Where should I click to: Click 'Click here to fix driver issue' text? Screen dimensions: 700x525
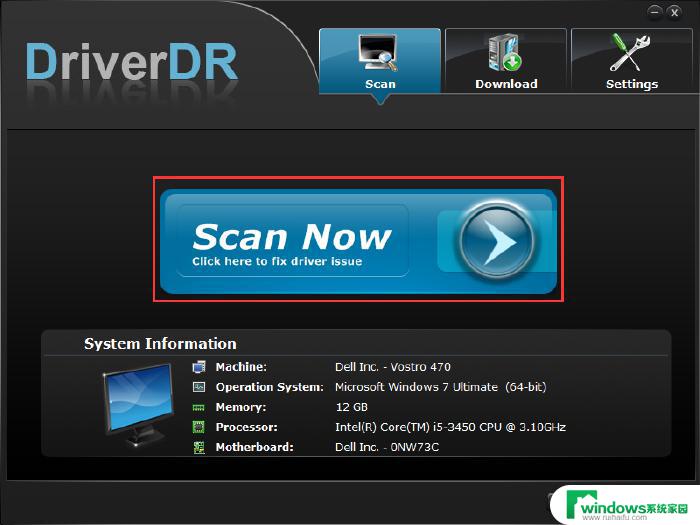pos(277,262)
